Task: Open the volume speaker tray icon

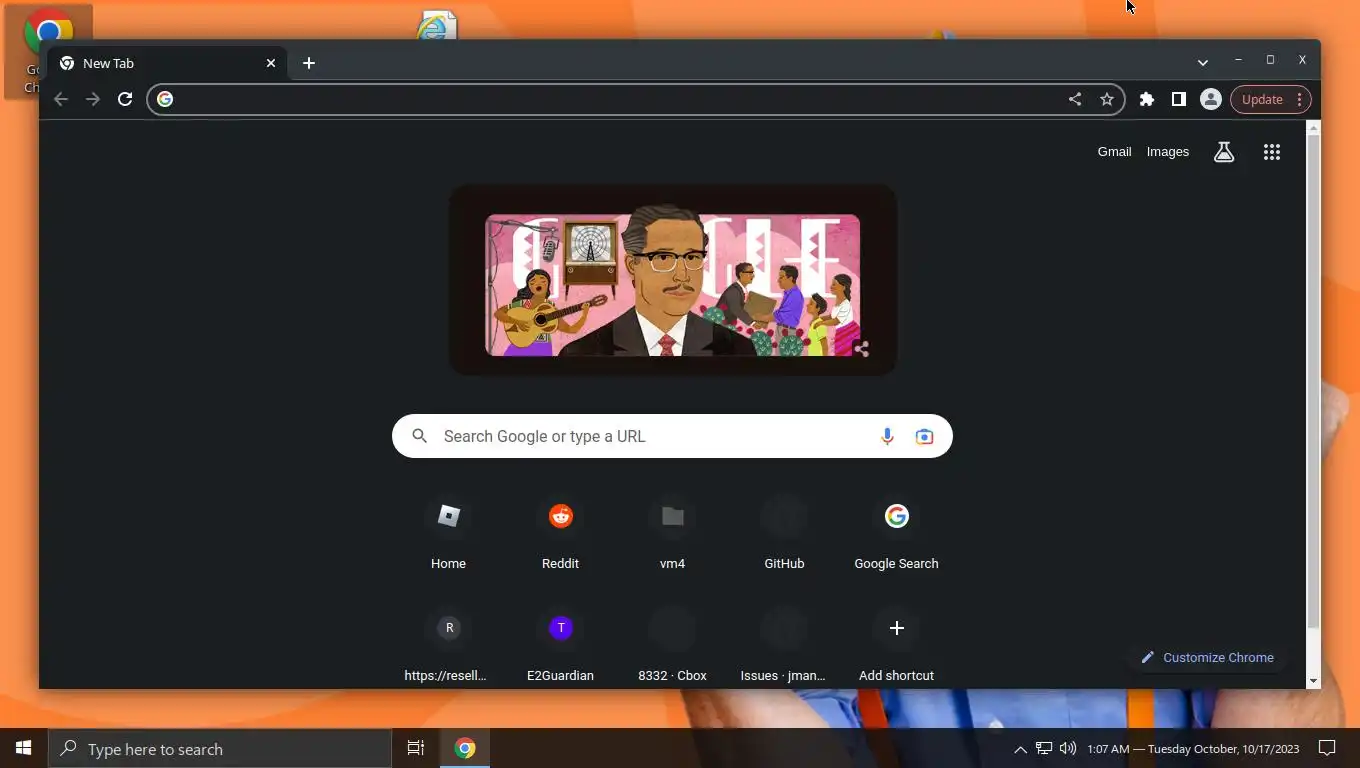Action: click(1068, 748)
